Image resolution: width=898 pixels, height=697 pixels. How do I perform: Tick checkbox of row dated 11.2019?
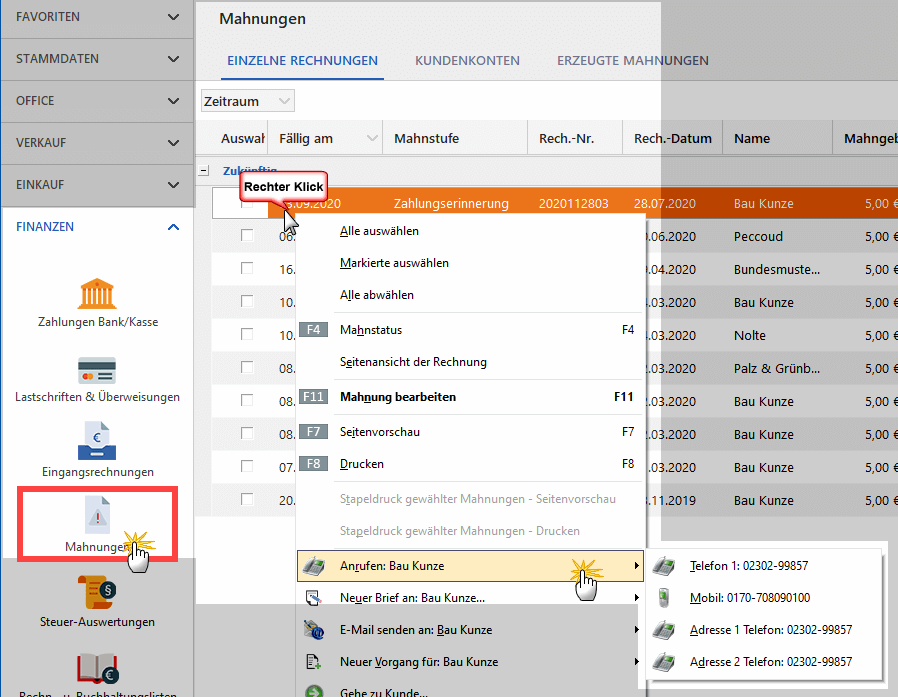(x=247, y=499)
